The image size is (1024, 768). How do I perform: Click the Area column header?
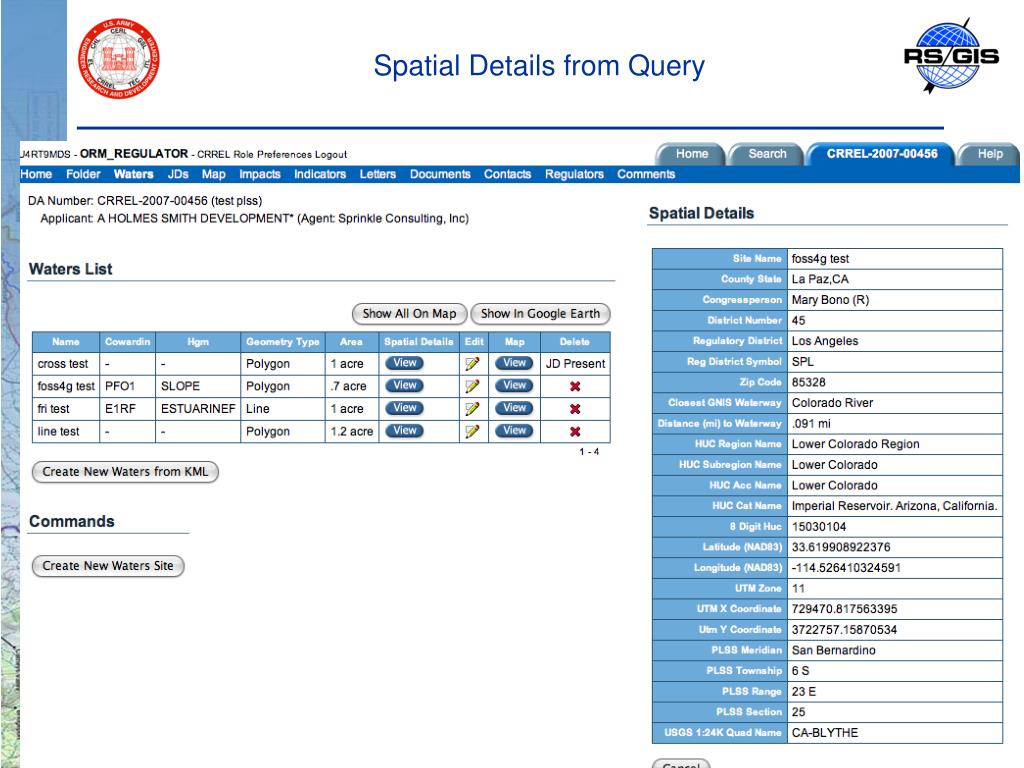coord(351,342)
